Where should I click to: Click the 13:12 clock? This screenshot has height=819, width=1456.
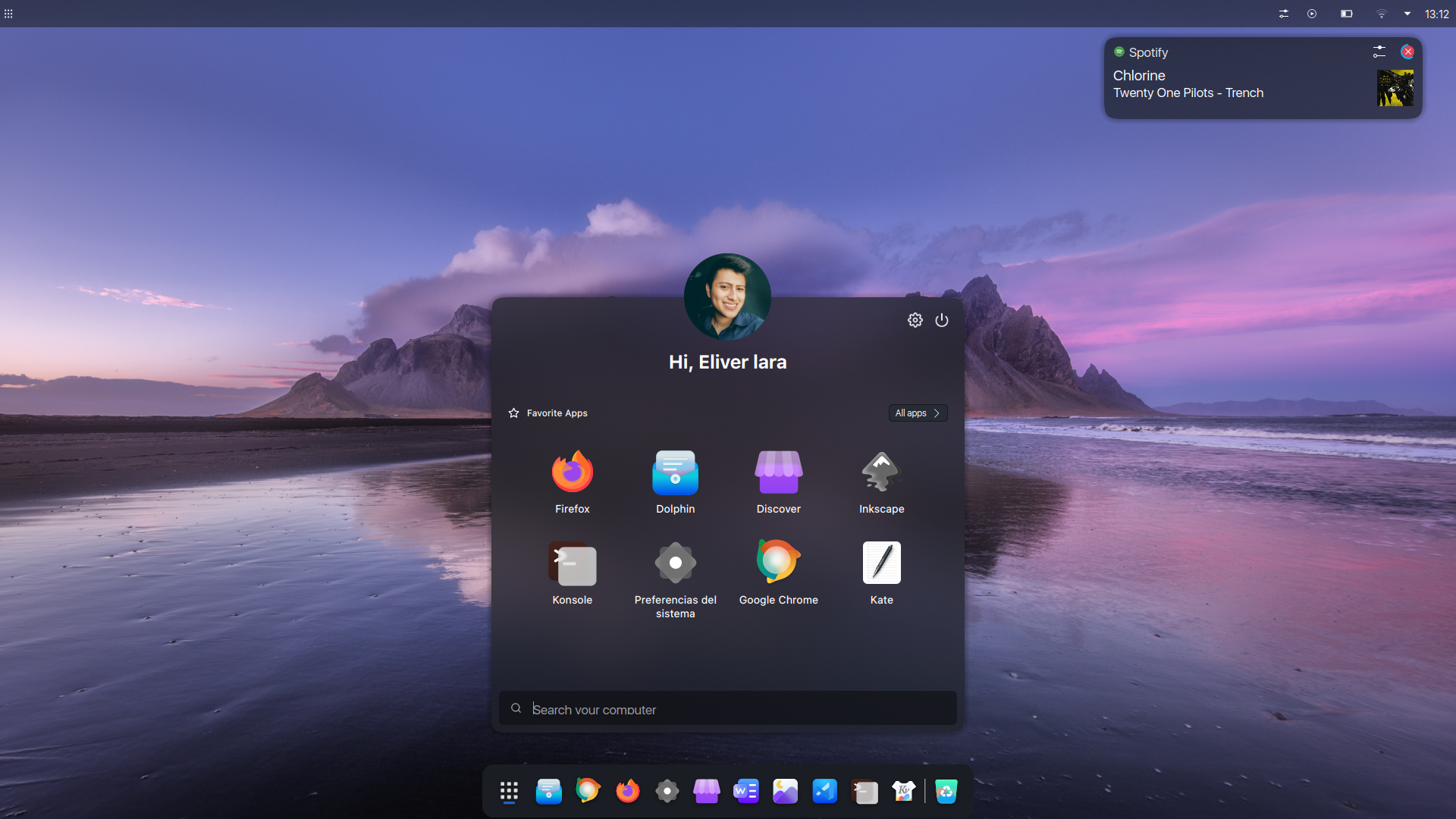pos(1436,14)
